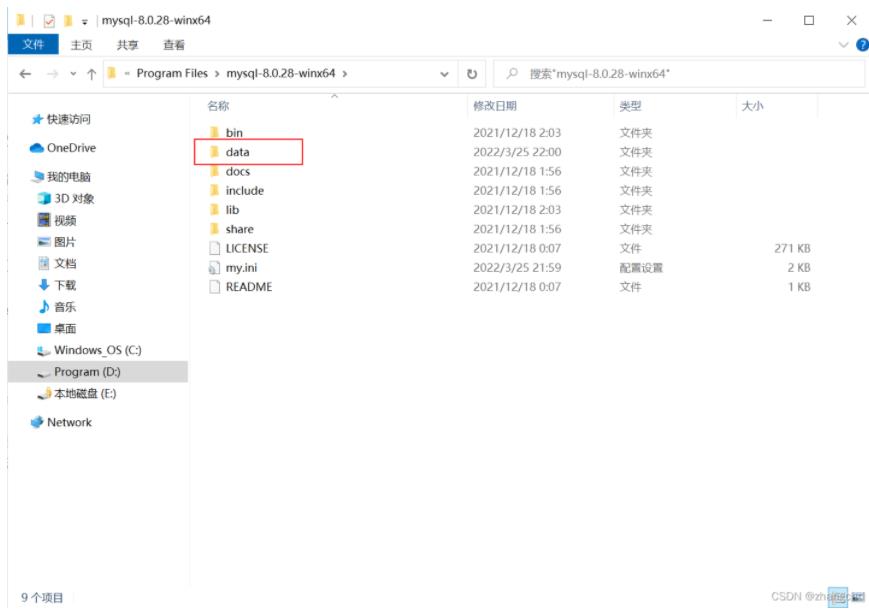Click the mysql-8.0.28-winx64 search box
Screen dimensions: 869x611
(x=680, y=74)
